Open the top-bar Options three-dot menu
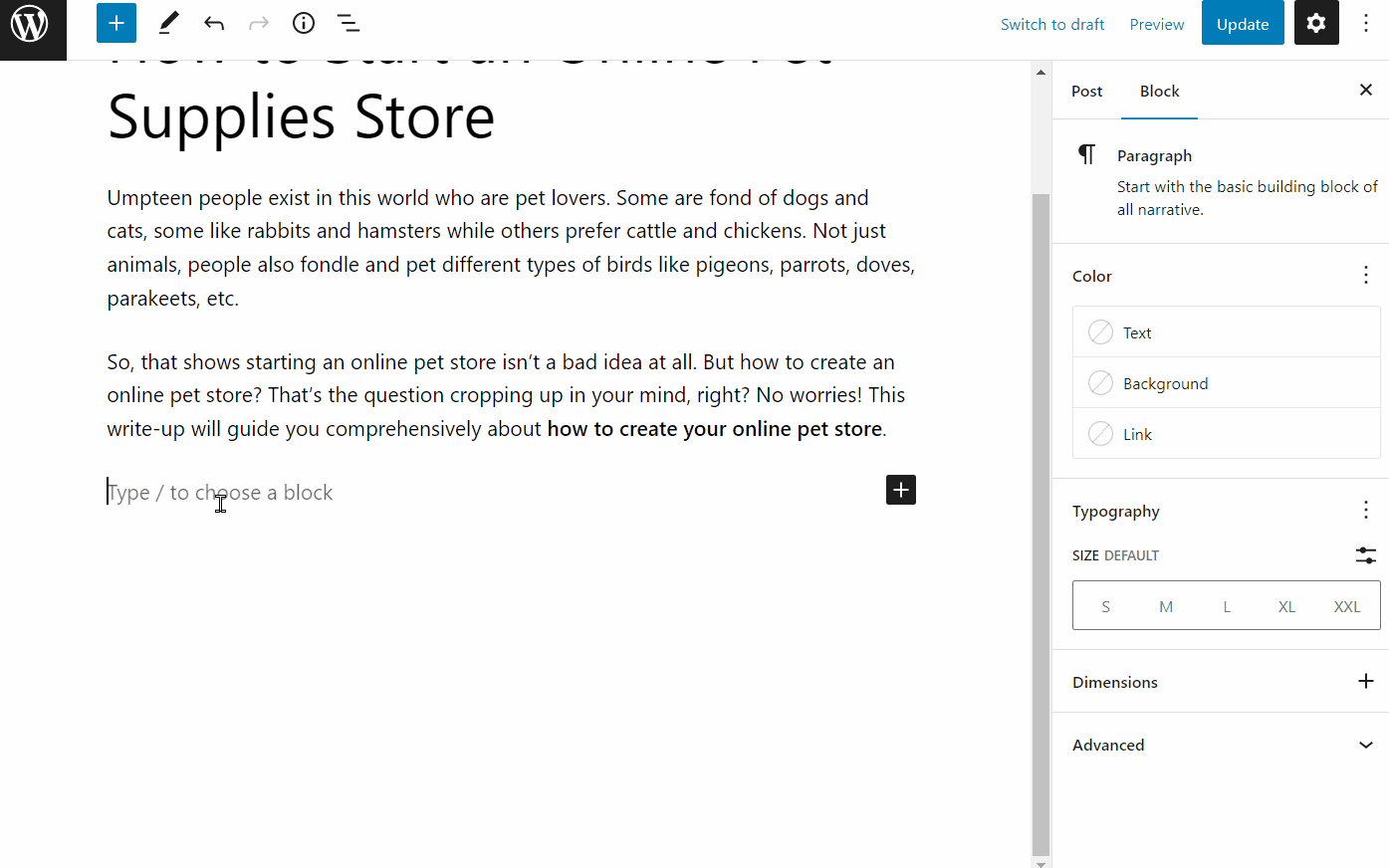The width and height of the screenshot is (1389, 868). point(1366,23)
